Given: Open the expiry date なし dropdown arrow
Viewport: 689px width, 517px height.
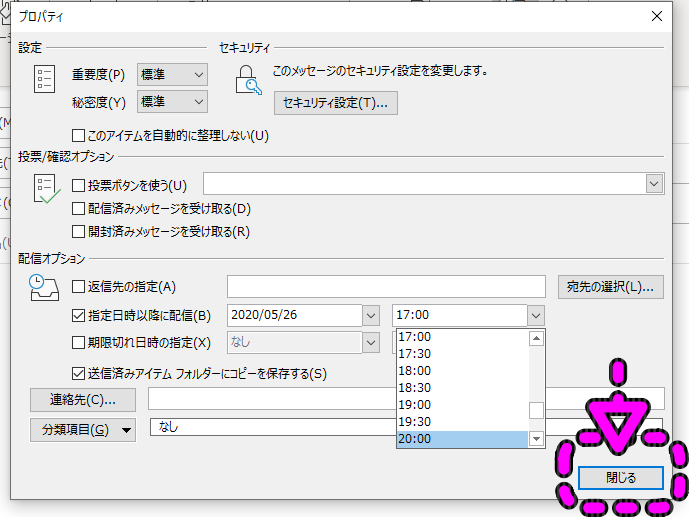Looking at the screenshot, I should pos(371,343).
